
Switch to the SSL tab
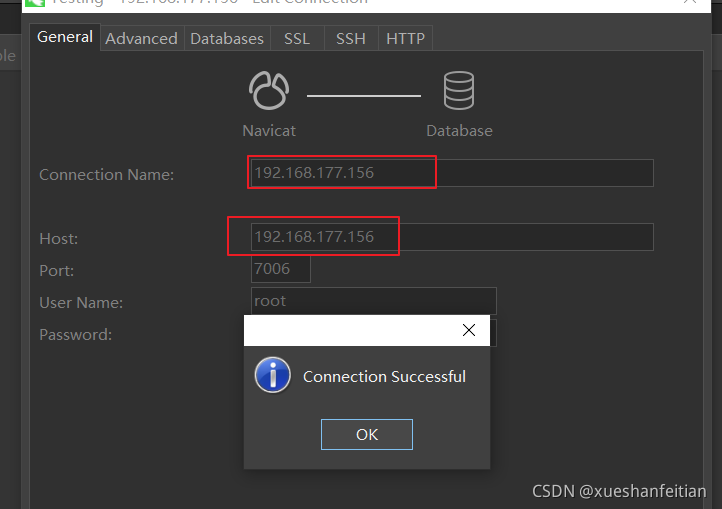pos(297,38)
